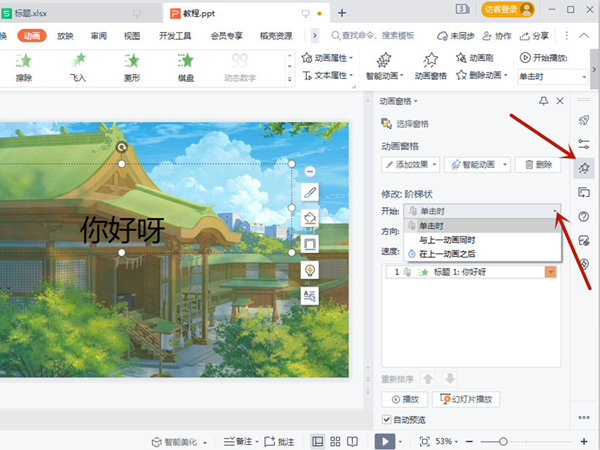Viewport: 600px width, 450px height.
Task: Pin the 动画窗格 panel with pushpin icon
Action: coord(543,101)
